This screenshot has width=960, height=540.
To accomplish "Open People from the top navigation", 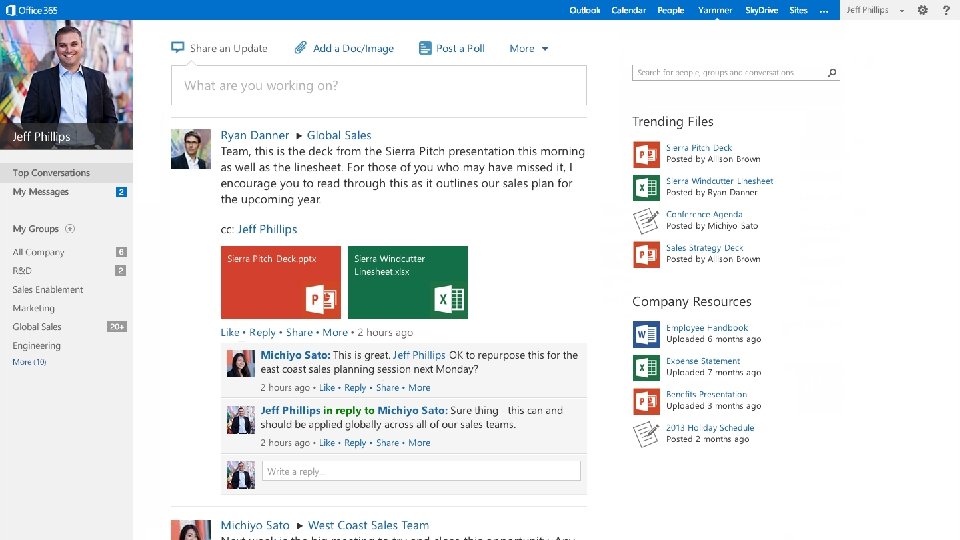I will point(671,10).
